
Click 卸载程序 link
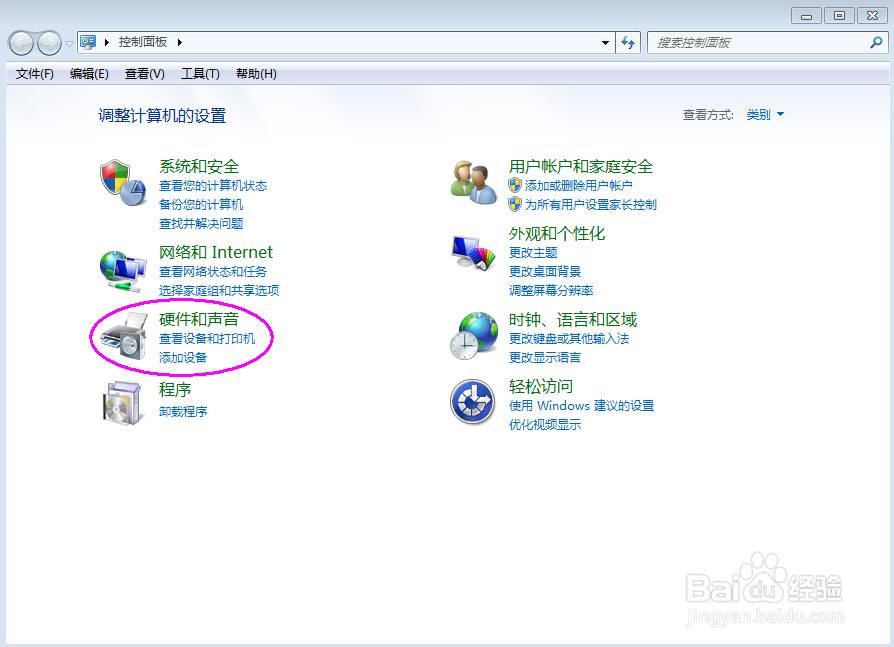[x=182, y=412]
